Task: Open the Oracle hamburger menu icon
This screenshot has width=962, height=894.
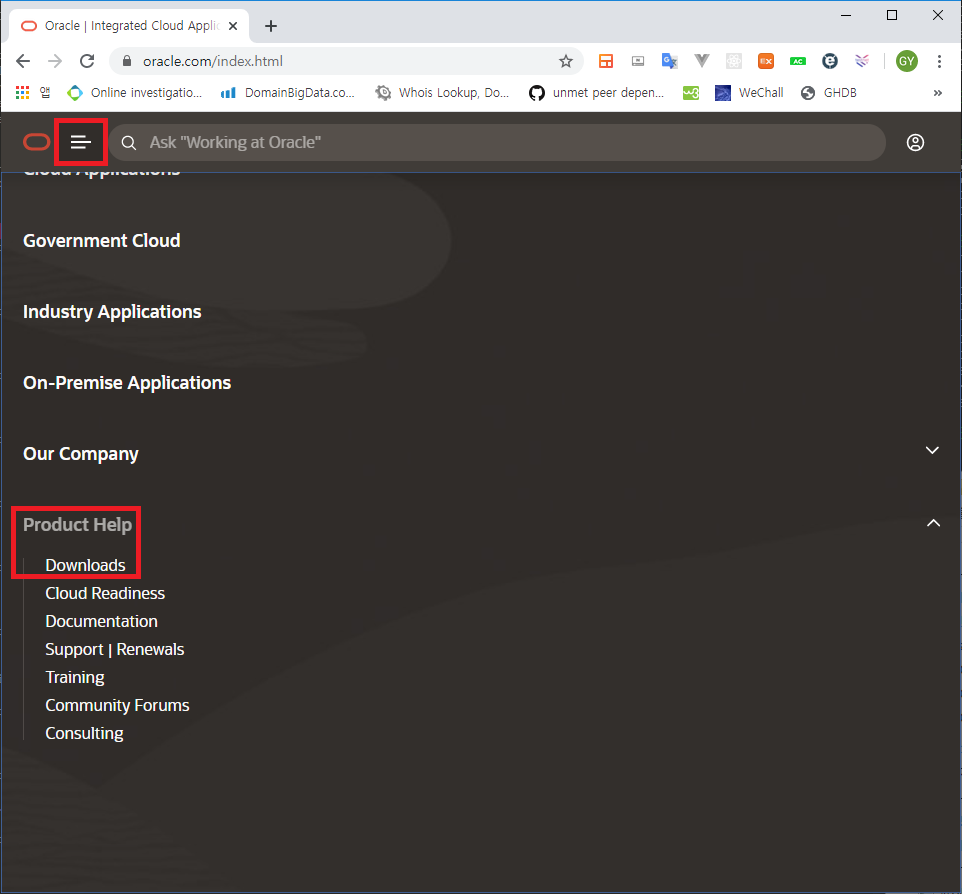Action: pyautogui.click(x=80, y=142)
